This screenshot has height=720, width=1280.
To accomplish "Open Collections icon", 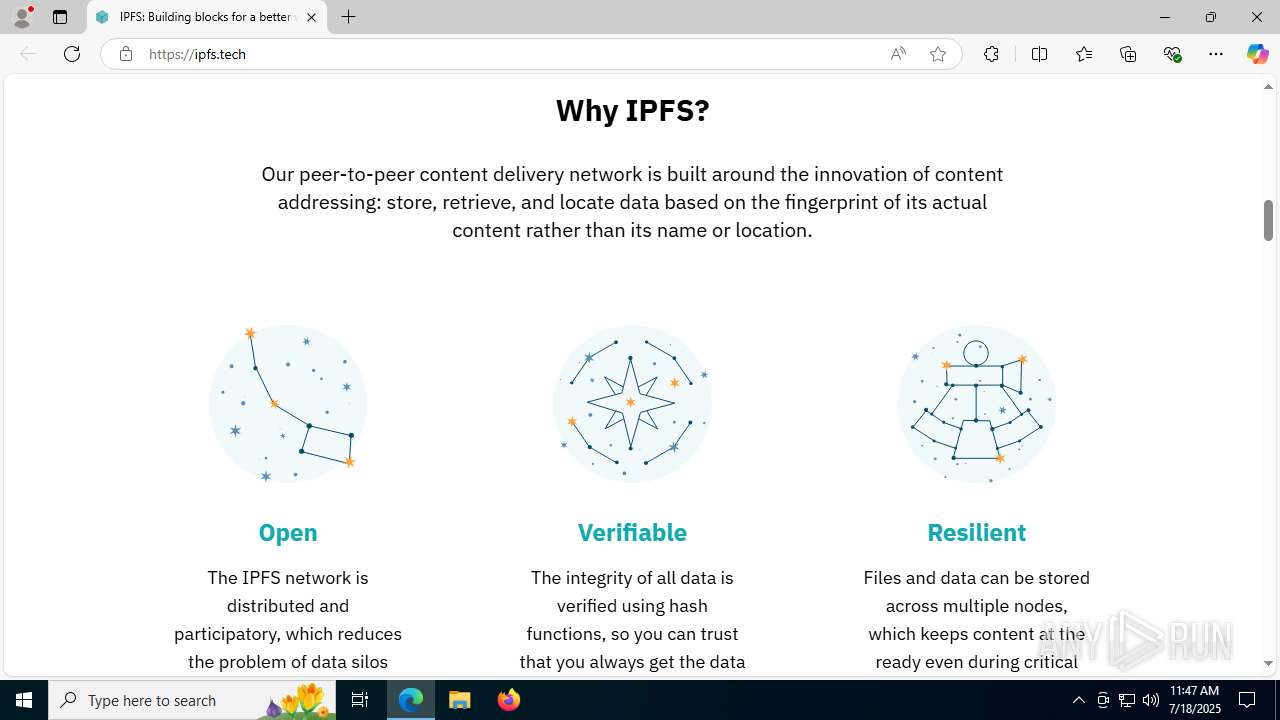I will [1128, 54].
